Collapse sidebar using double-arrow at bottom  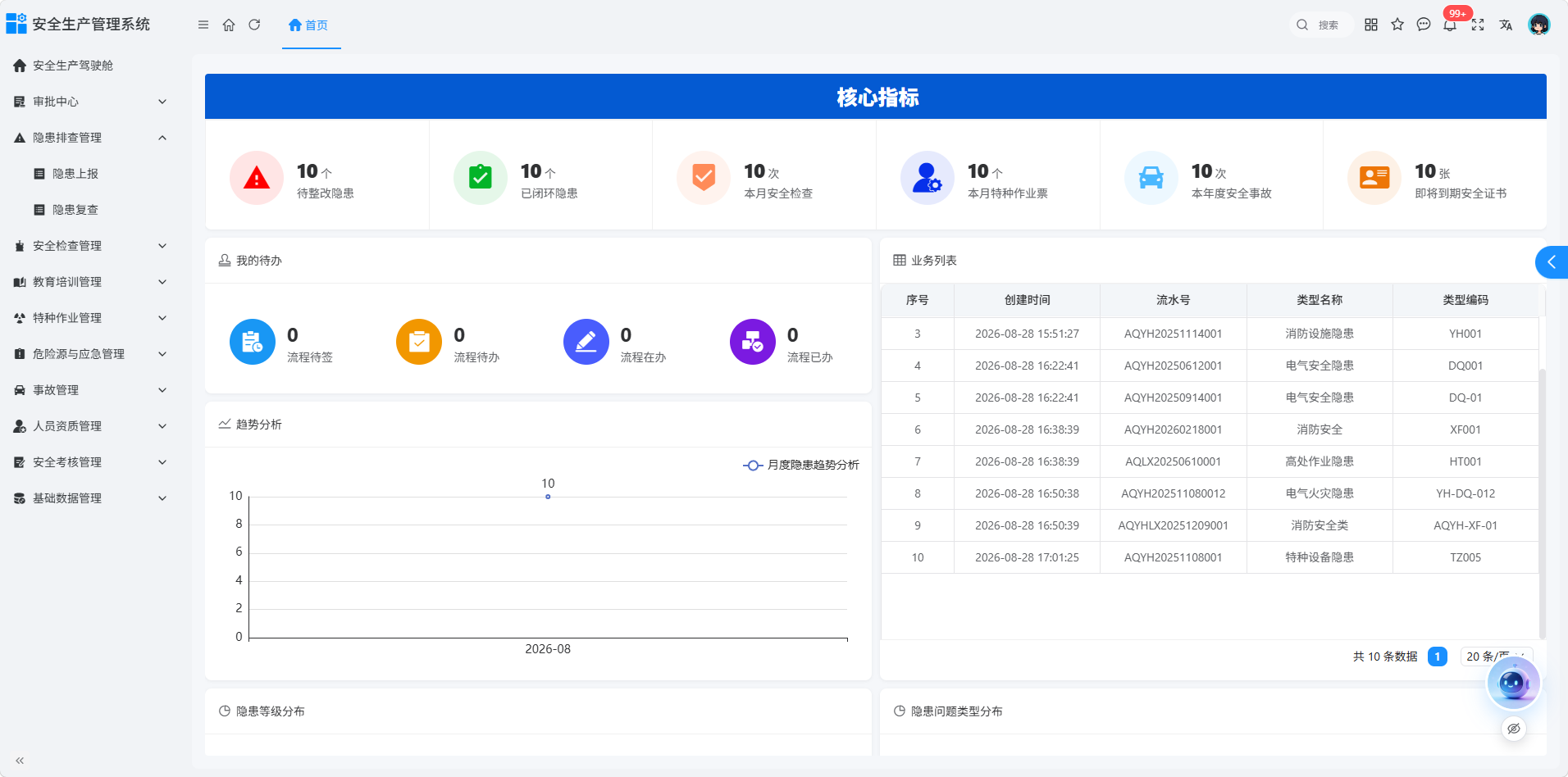point(20,761)
